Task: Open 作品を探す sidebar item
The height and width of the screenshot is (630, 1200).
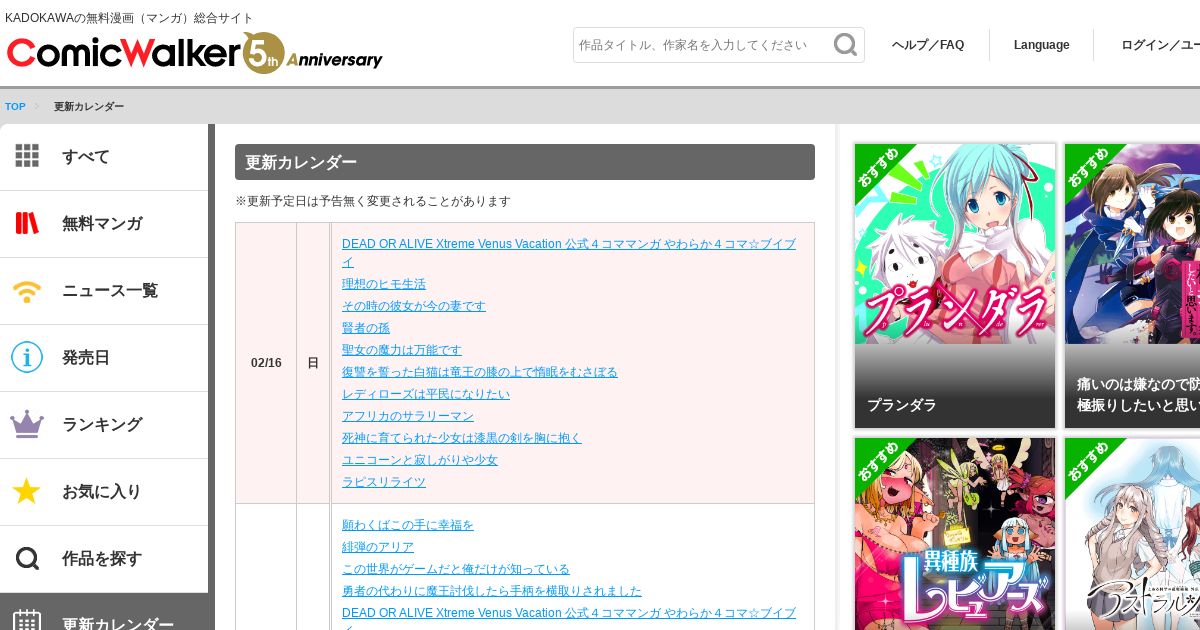Action: point(104,559)
